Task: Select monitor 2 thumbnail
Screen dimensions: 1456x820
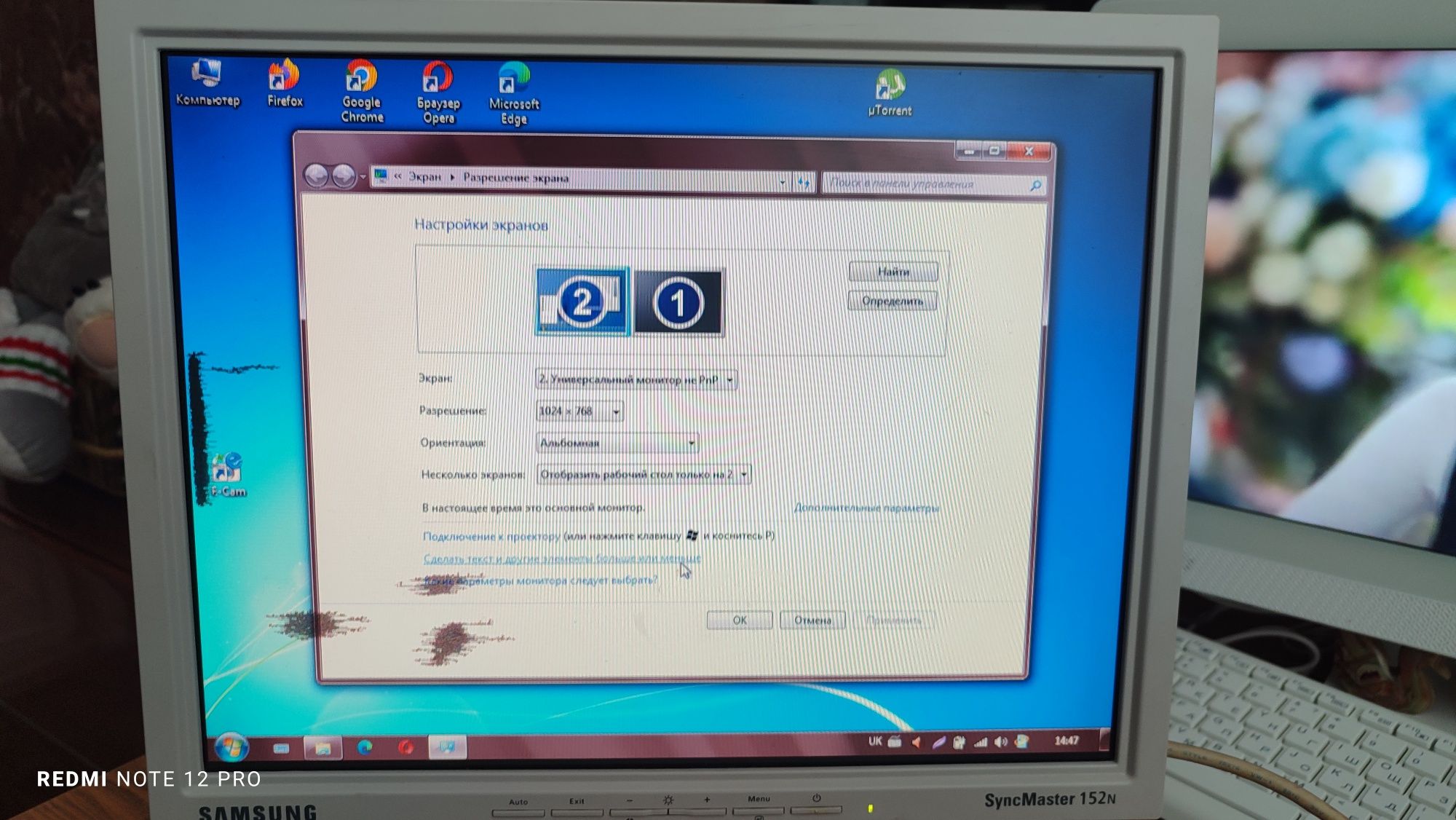Action: (582, 301)
